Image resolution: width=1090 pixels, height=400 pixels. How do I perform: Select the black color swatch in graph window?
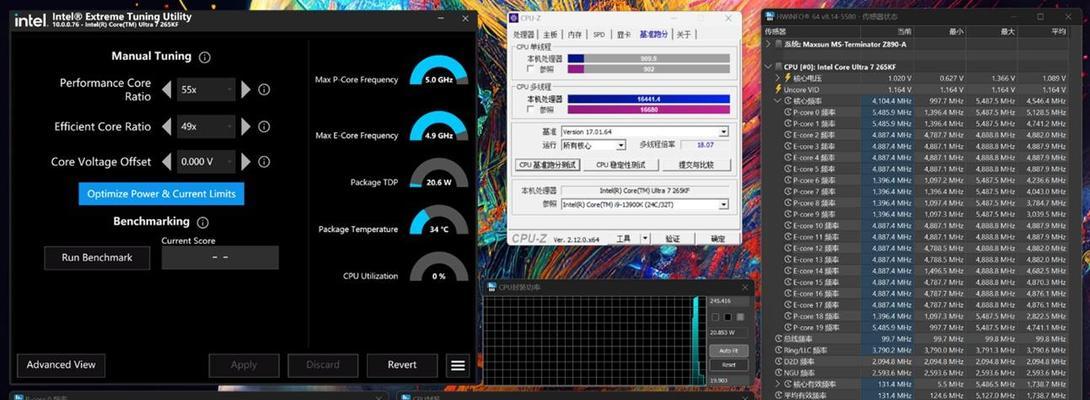(x=727, y=317)
